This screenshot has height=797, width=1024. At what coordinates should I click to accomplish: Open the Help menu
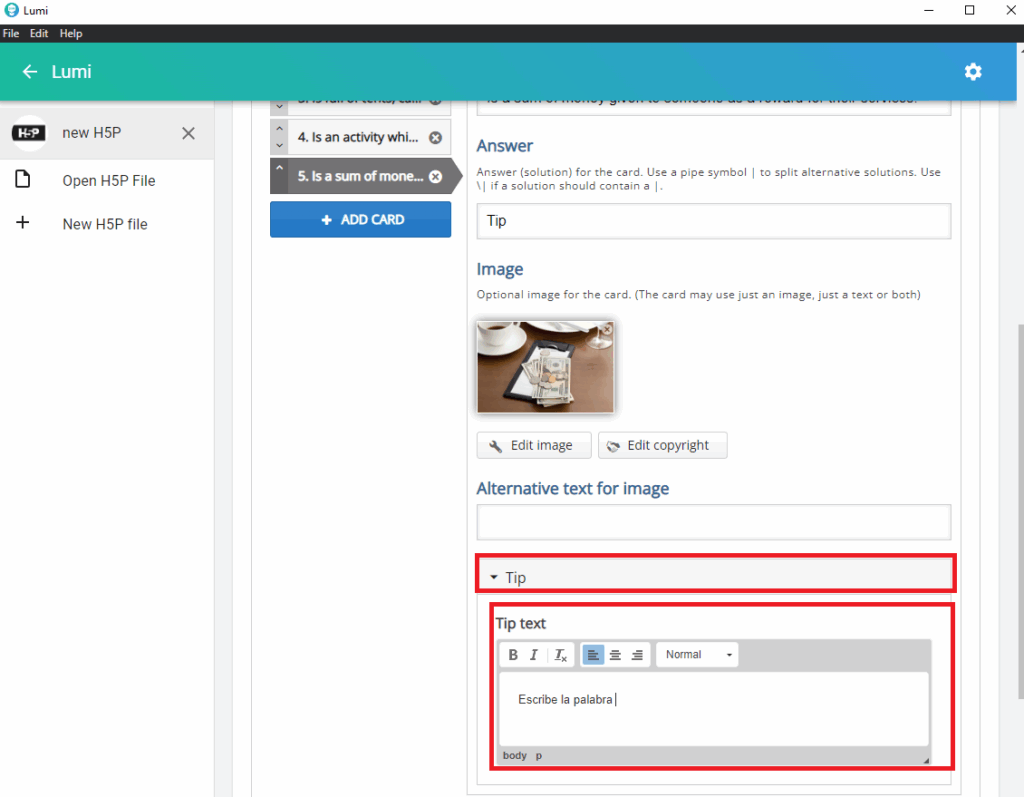tap(71, 33)
